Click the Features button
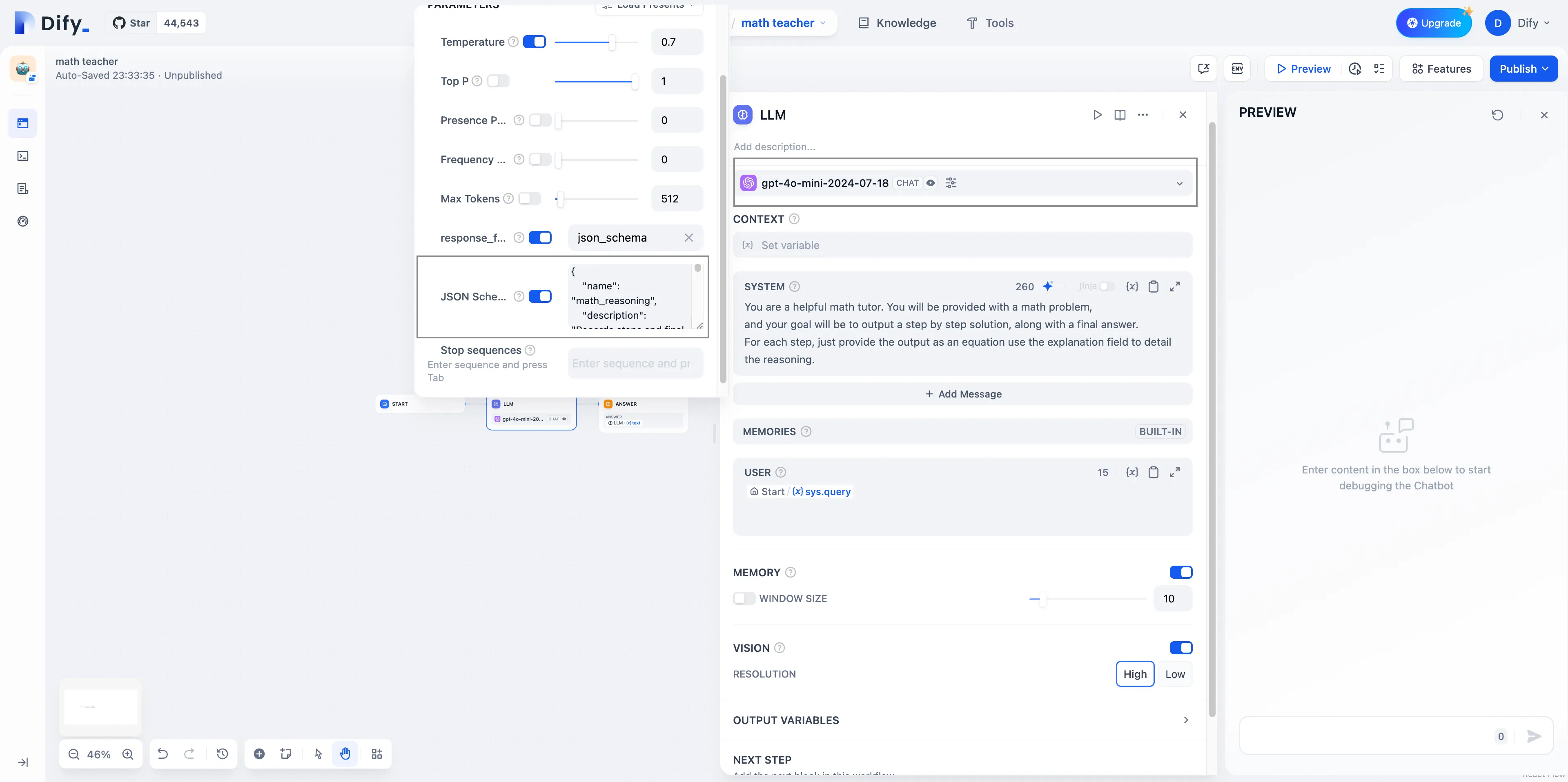This screenshot has width=1568, height=782. pos(1441,69)
